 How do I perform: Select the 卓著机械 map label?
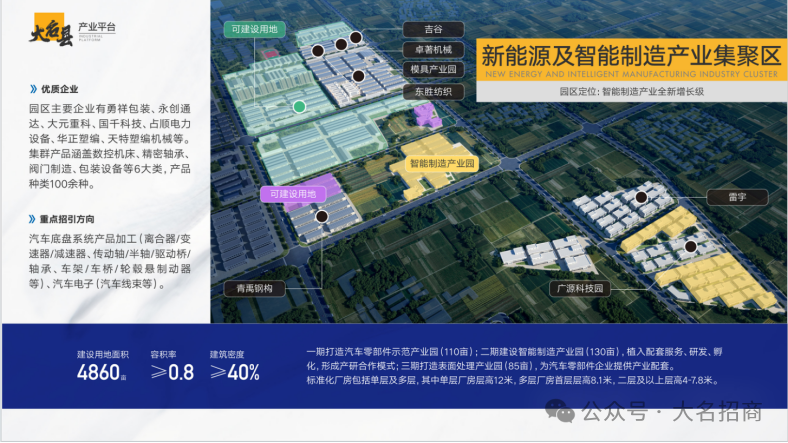[431, 49]
